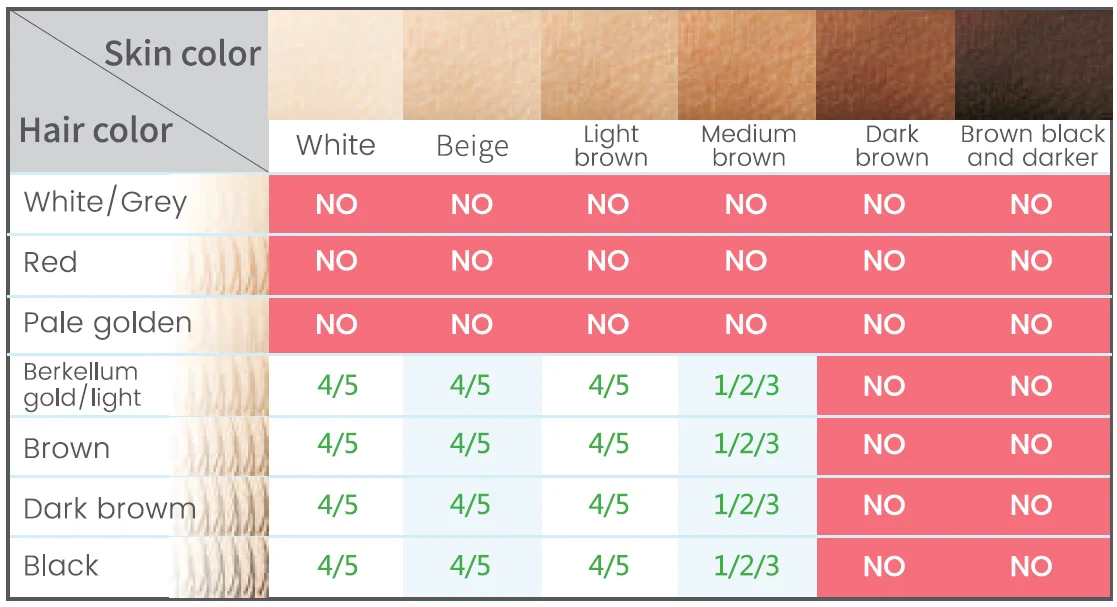Click the Skin color header label

(182, 54)
